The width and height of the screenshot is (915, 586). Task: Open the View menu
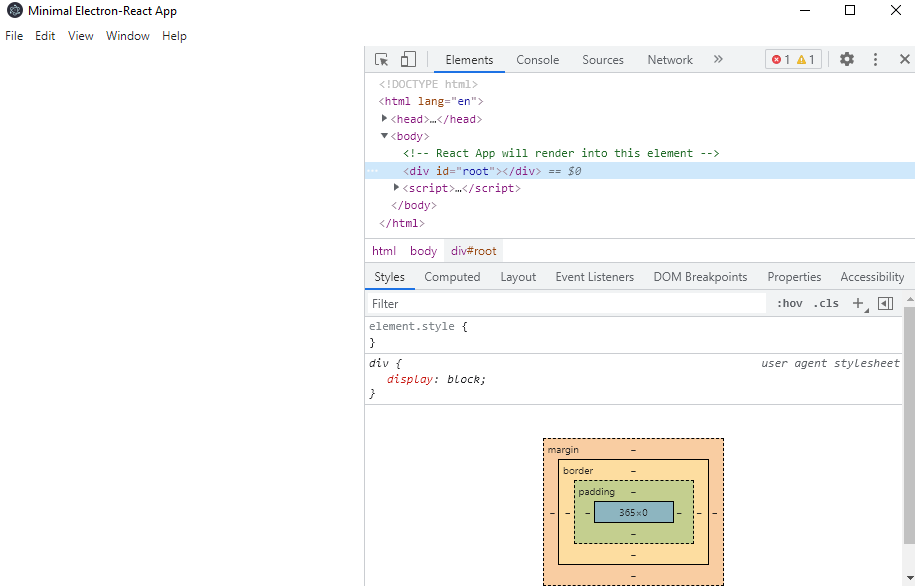(81, 36)
